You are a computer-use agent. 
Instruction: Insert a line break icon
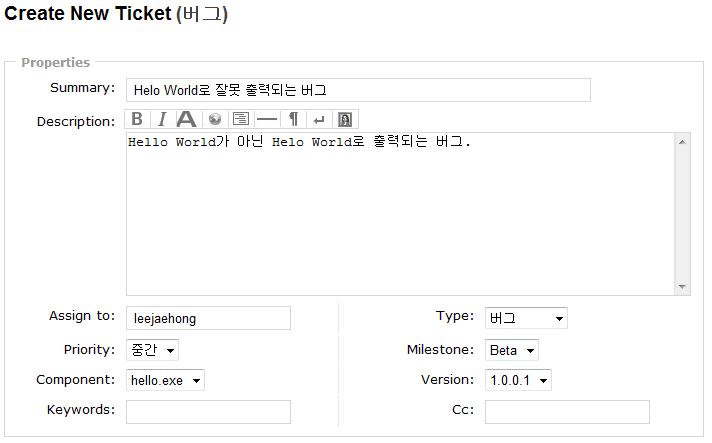(318, 119)
